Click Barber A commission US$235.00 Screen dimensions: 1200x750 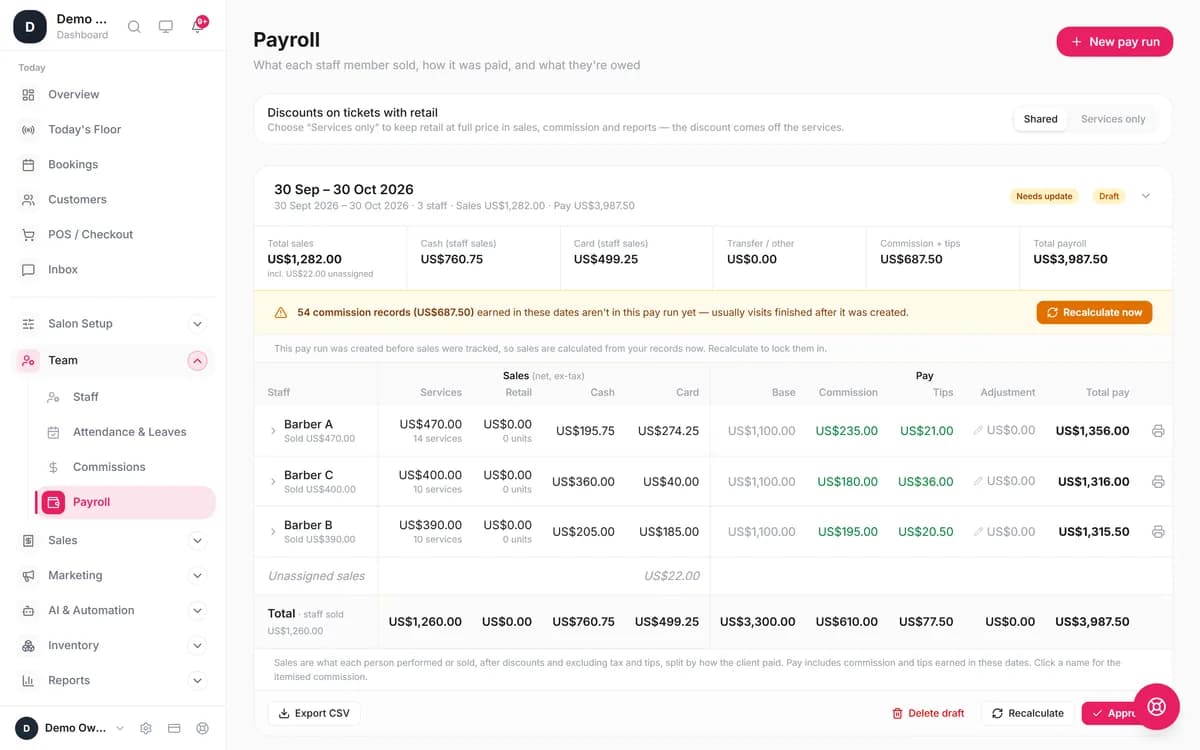[x=847, y=431]
